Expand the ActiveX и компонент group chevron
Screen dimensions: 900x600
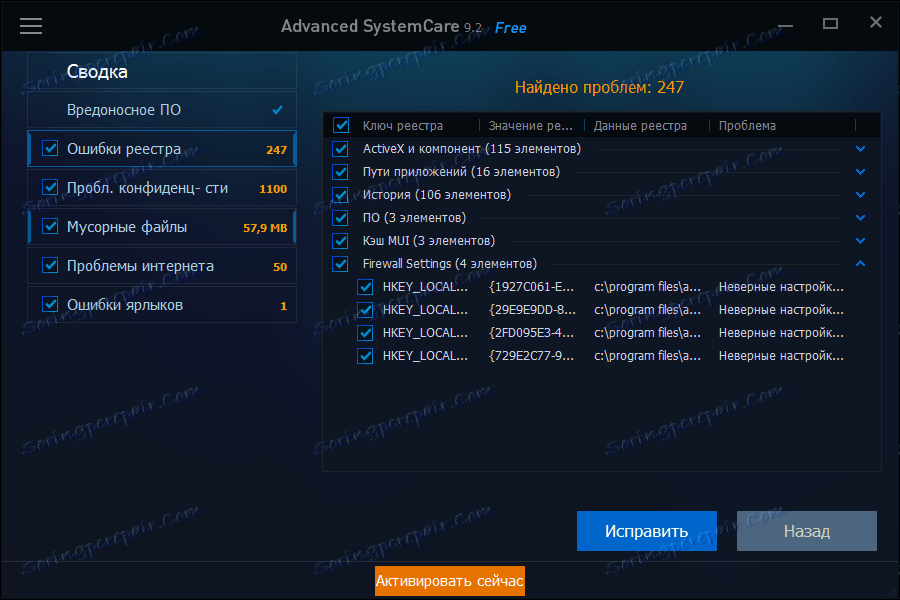(860, 149)
